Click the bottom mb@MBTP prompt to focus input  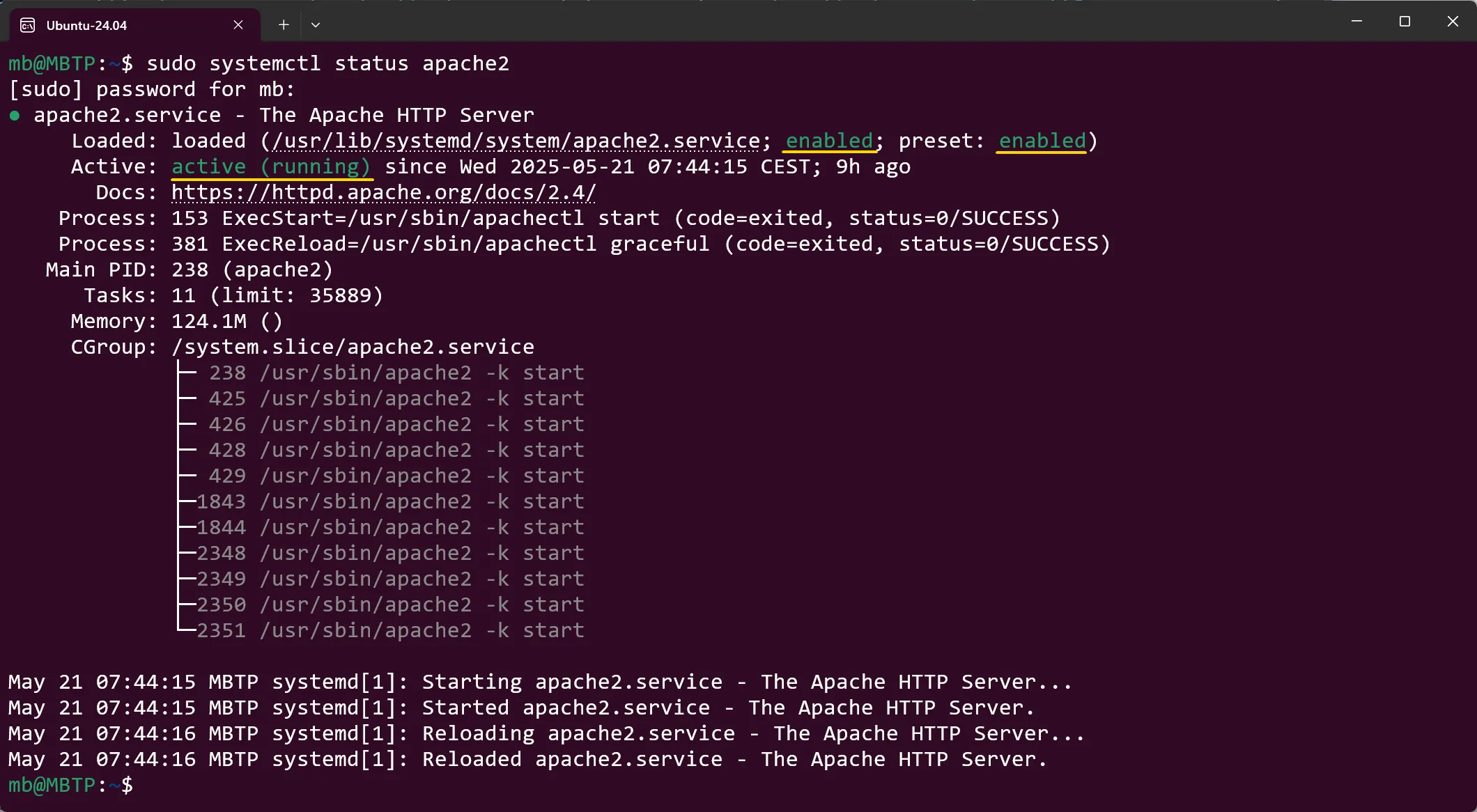coord(70,785)
